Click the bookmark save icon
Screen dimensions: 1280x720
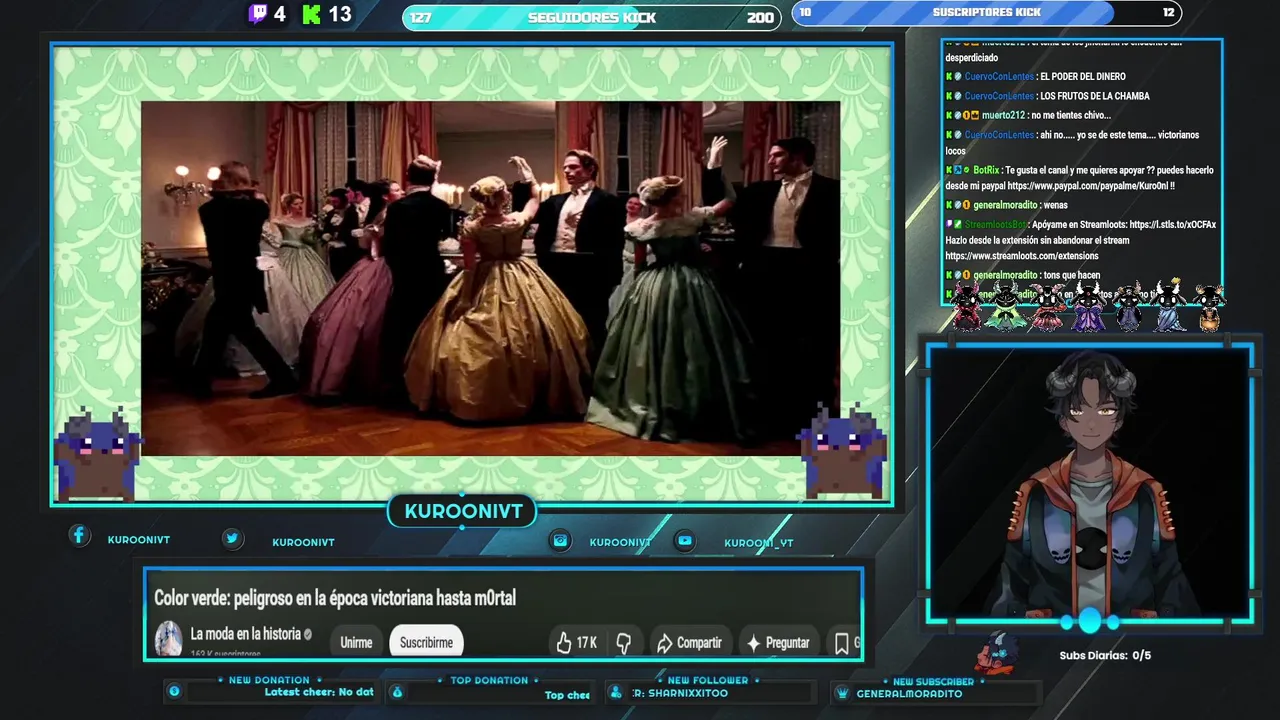tap(842, 642)
